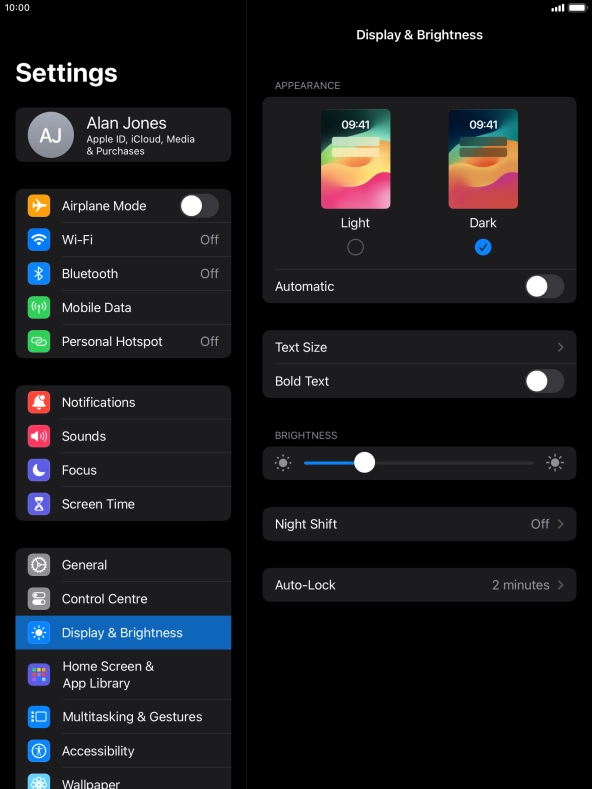Select the Light appearance radio button
This screenshot has height=789, width=592.
pos(355,247)
